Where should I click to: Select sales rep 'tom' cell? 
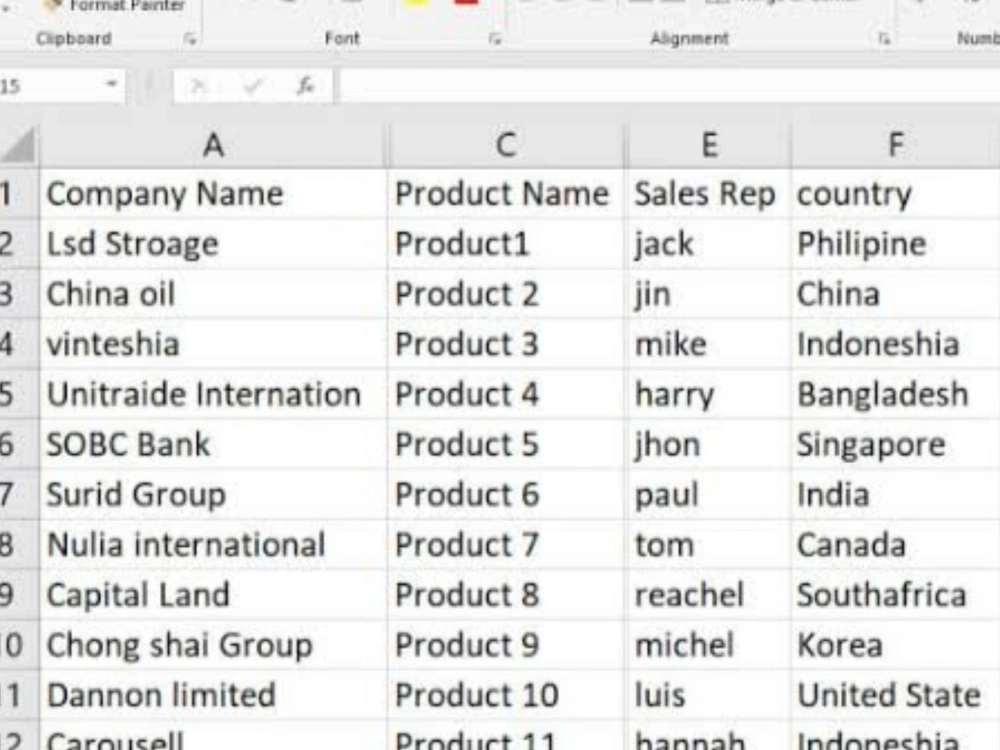pyautogui.click(x=709, y=545)
